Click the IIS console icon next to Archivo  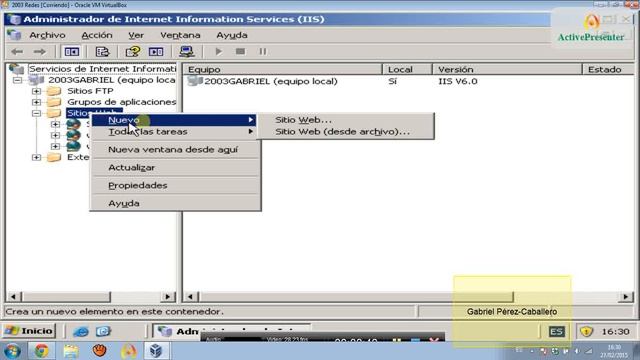point(14,35)
